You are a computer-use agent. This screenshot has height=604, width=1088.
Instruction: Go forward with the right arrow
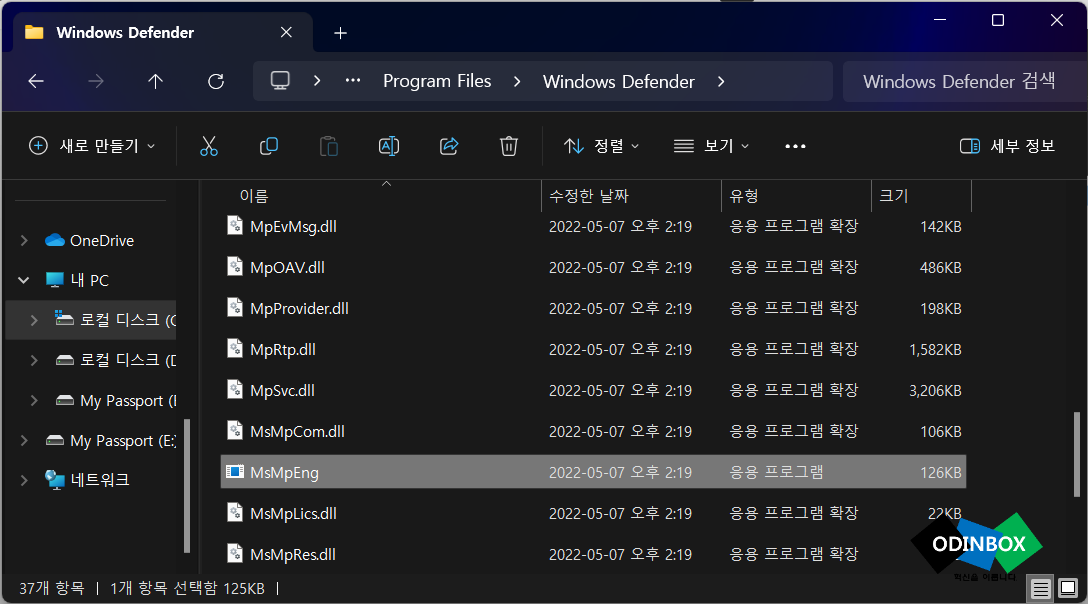point(96,81)
